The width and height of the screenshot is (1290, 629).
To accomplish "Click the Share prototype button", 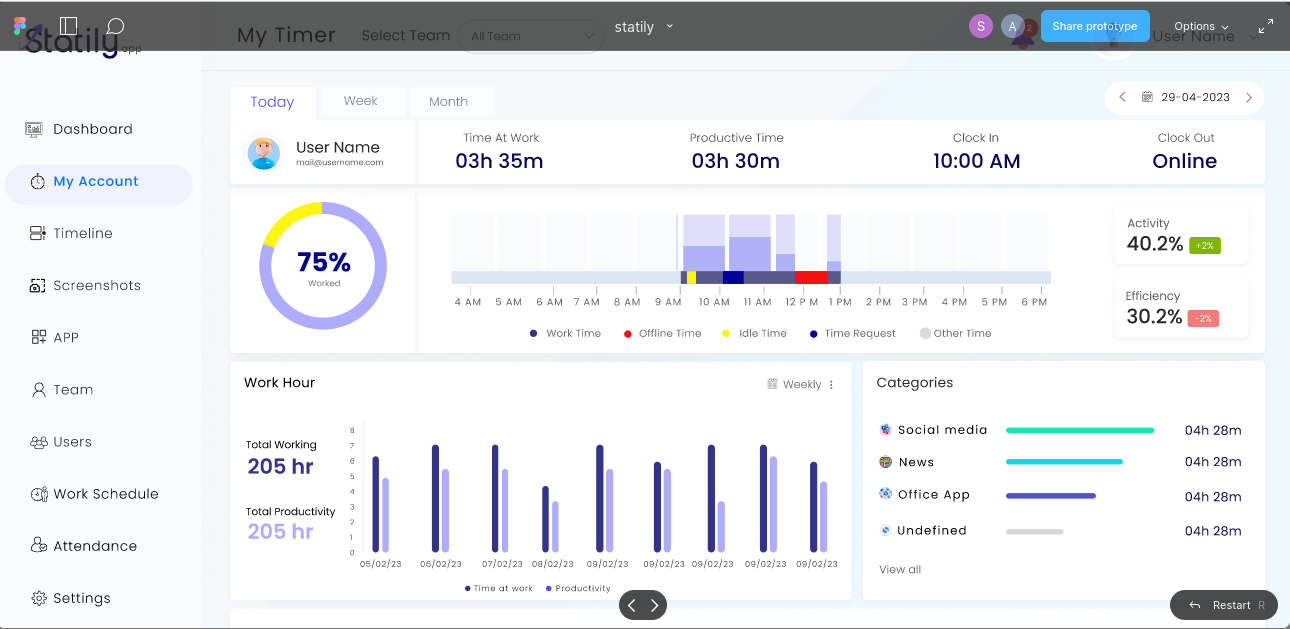I will click(1095, 26).
